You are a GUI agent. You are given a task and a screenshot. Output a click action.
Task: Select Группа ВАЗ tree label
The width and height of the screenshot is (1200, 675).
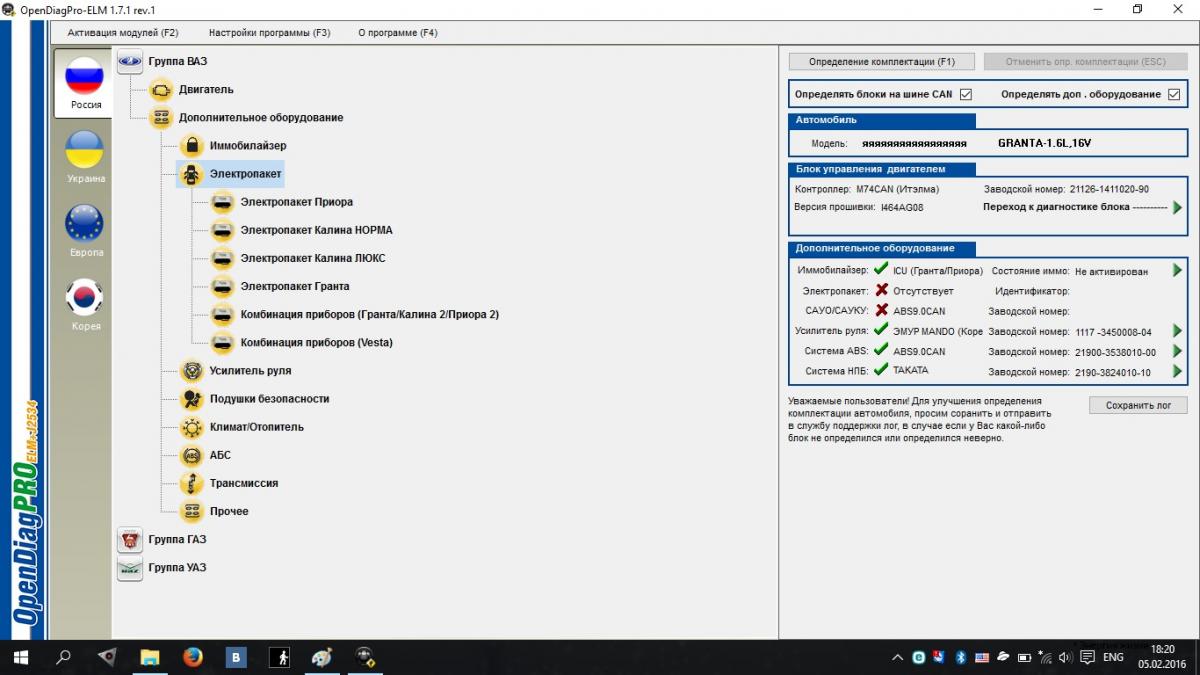[178, 61]
